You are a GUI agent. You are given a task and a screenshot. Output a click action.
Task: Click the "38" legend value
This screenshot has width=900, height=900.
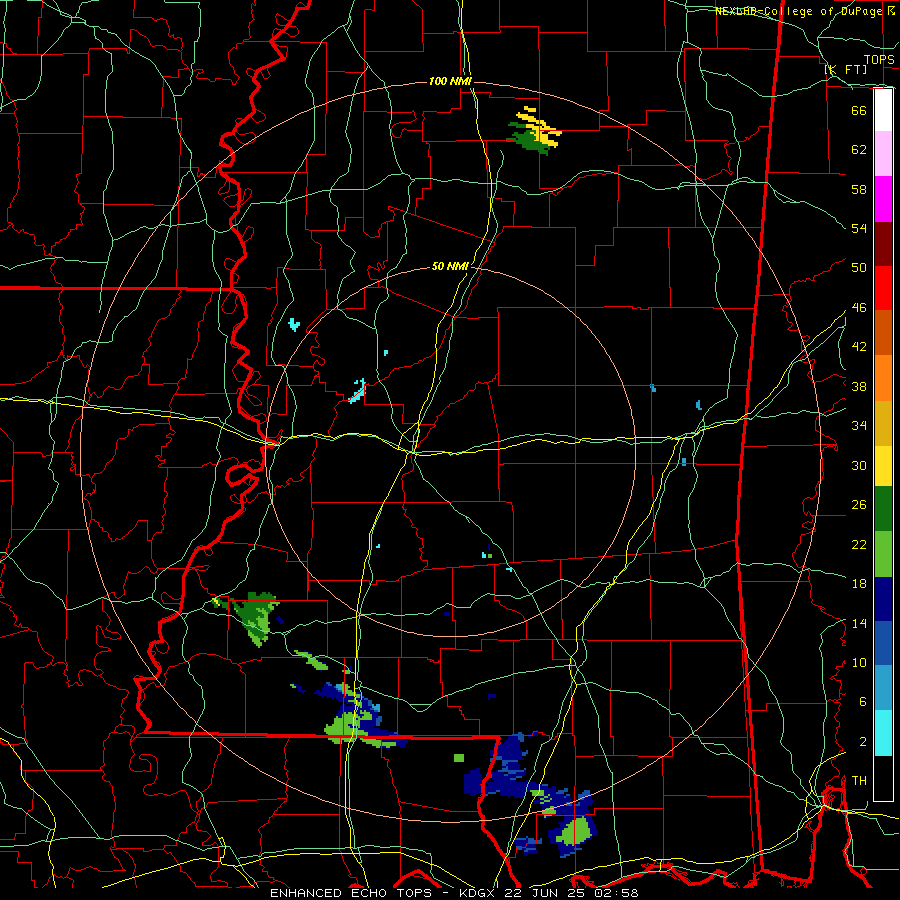click(x=859, y=386)
